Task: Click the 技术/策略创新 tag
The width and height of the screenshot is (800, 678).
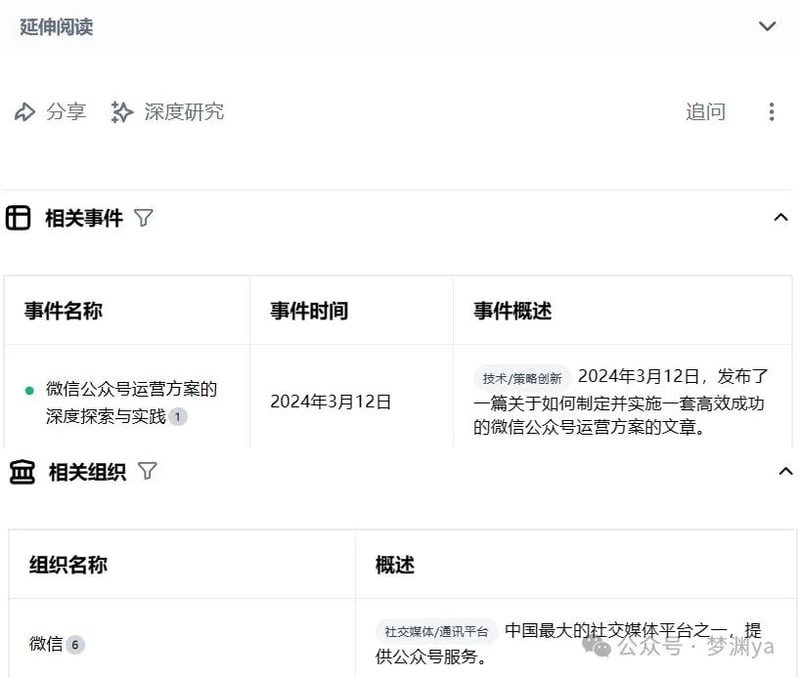Action: tap(521, 379)
